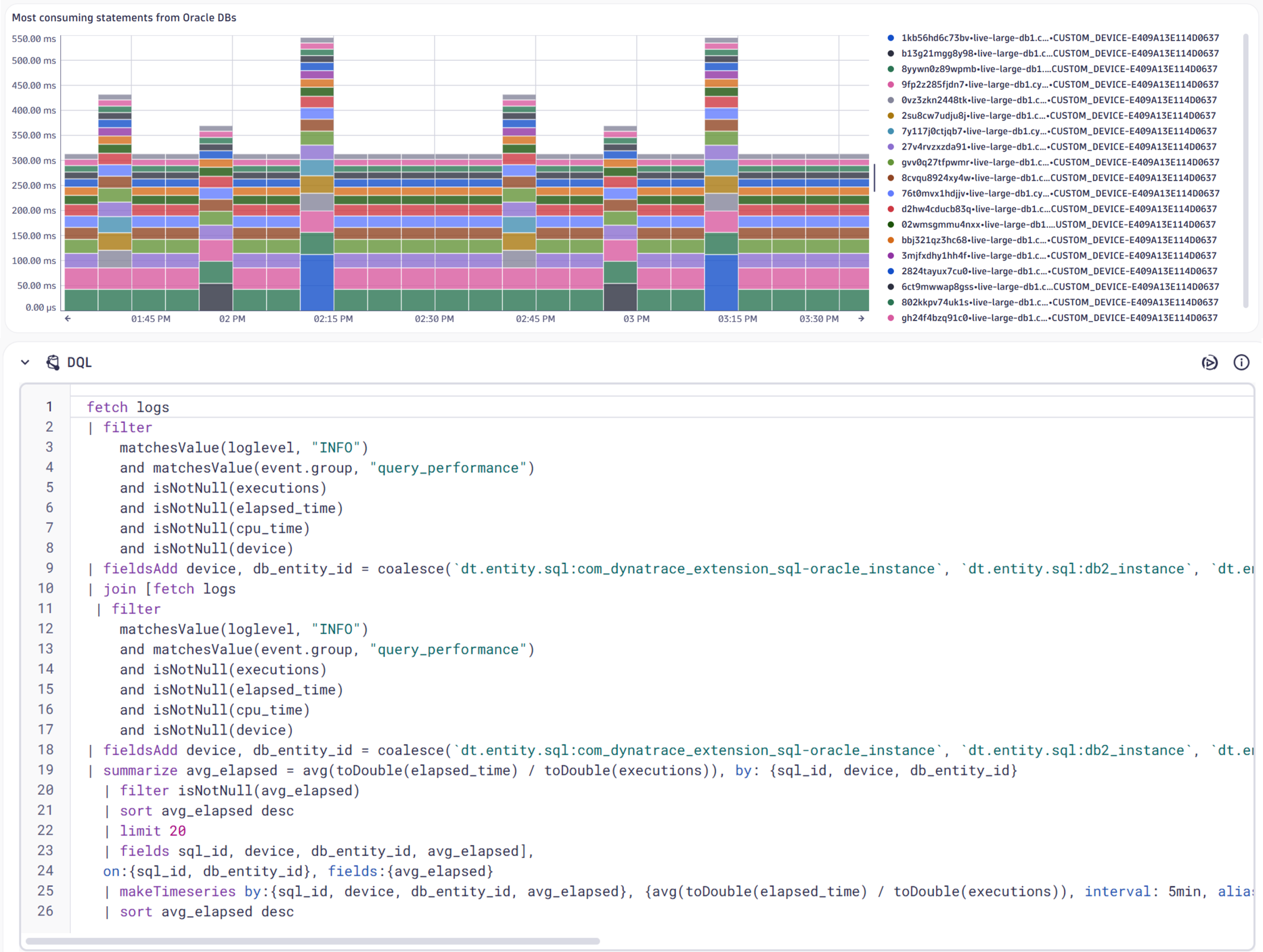The width and height of the screenshot is (1263, 952).
Task: Run the DQL query
Action: pyautogui.click(x=1210, y=363)
